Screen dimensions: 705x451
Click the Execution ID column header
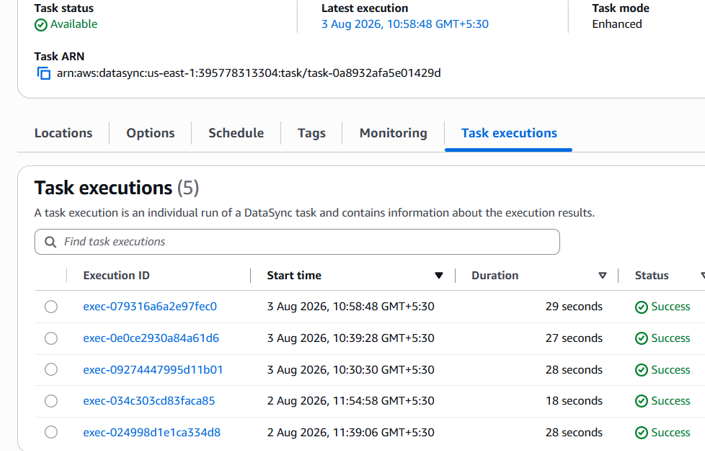pyautogui.click(x=116, y=276)
